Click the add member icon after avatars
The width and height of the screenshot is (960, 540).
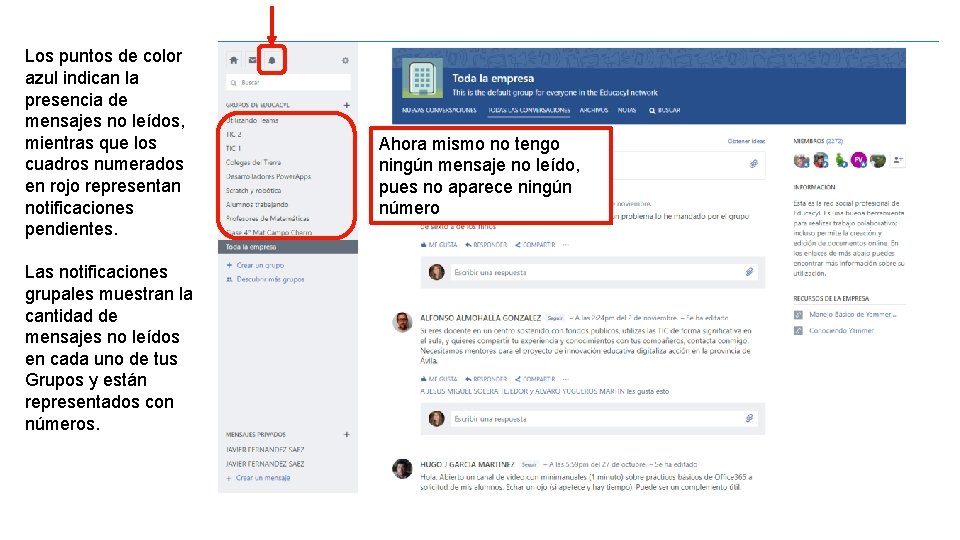[898, 160]
